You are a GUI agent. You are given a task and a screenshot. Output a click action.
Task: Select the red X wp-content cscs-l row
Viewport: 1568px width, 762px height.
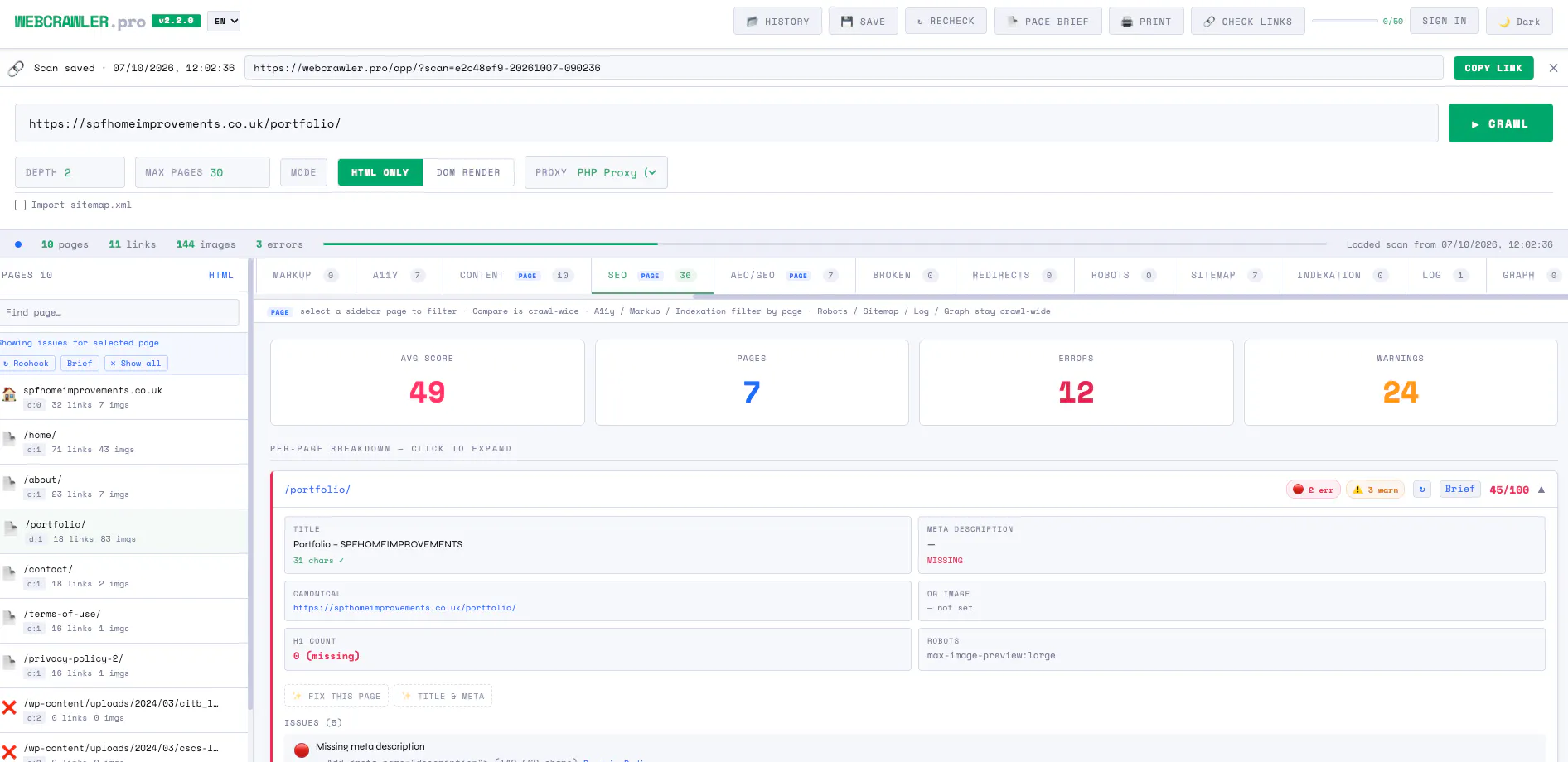tap(124, 748)
